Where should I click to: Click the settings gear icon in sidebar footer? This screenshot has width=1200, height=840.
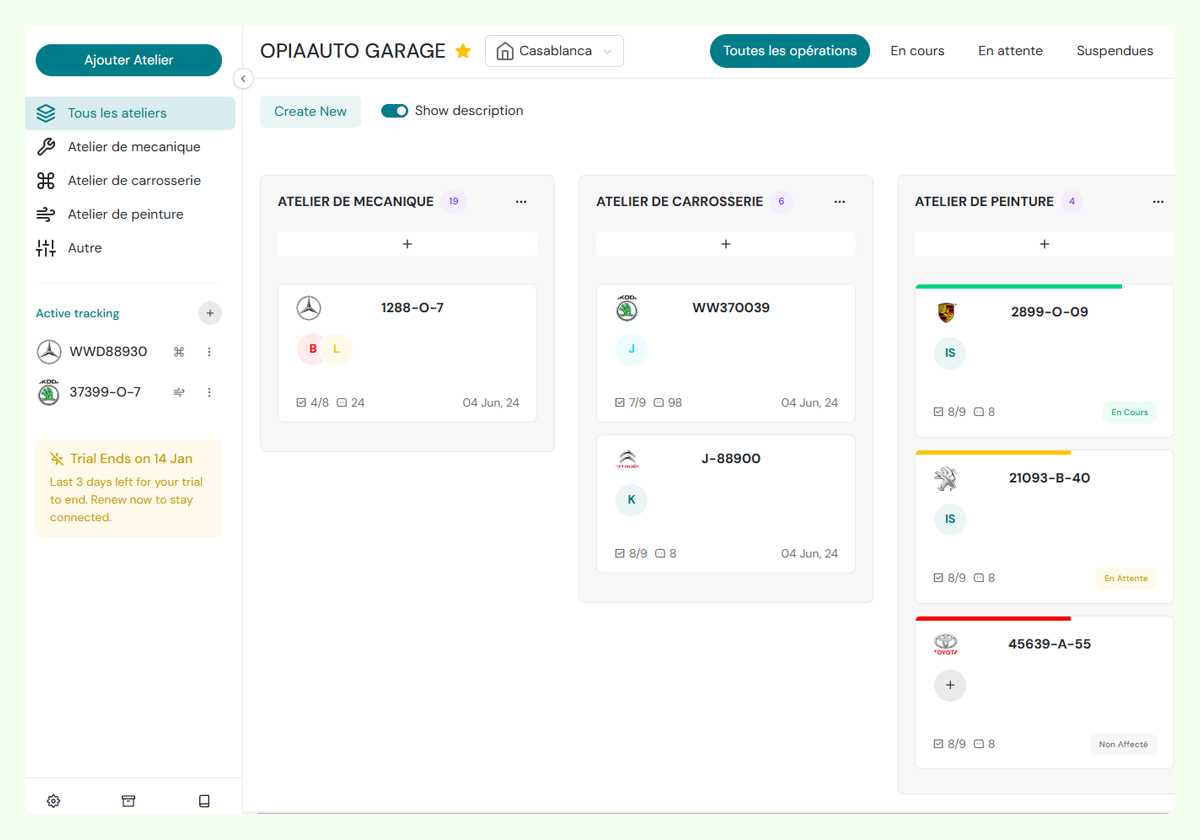pos(54,801)
